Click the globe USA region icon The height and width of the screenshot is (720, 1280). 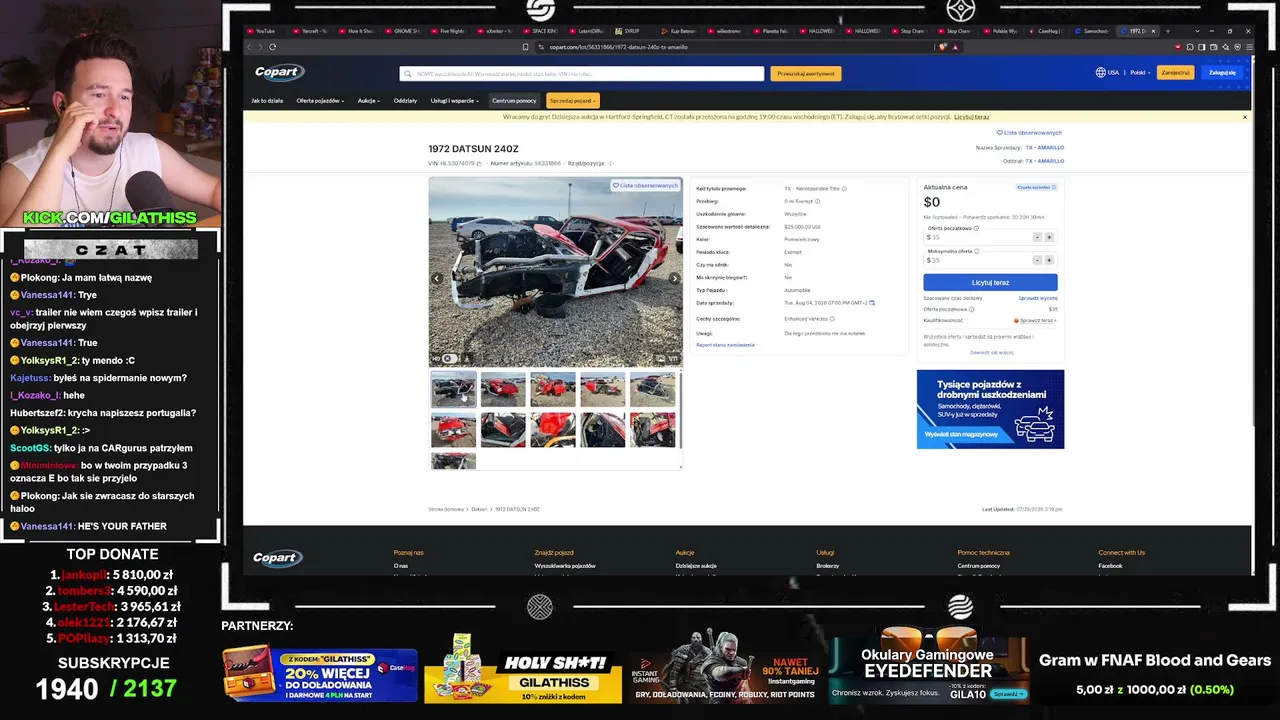[1100, 72]
